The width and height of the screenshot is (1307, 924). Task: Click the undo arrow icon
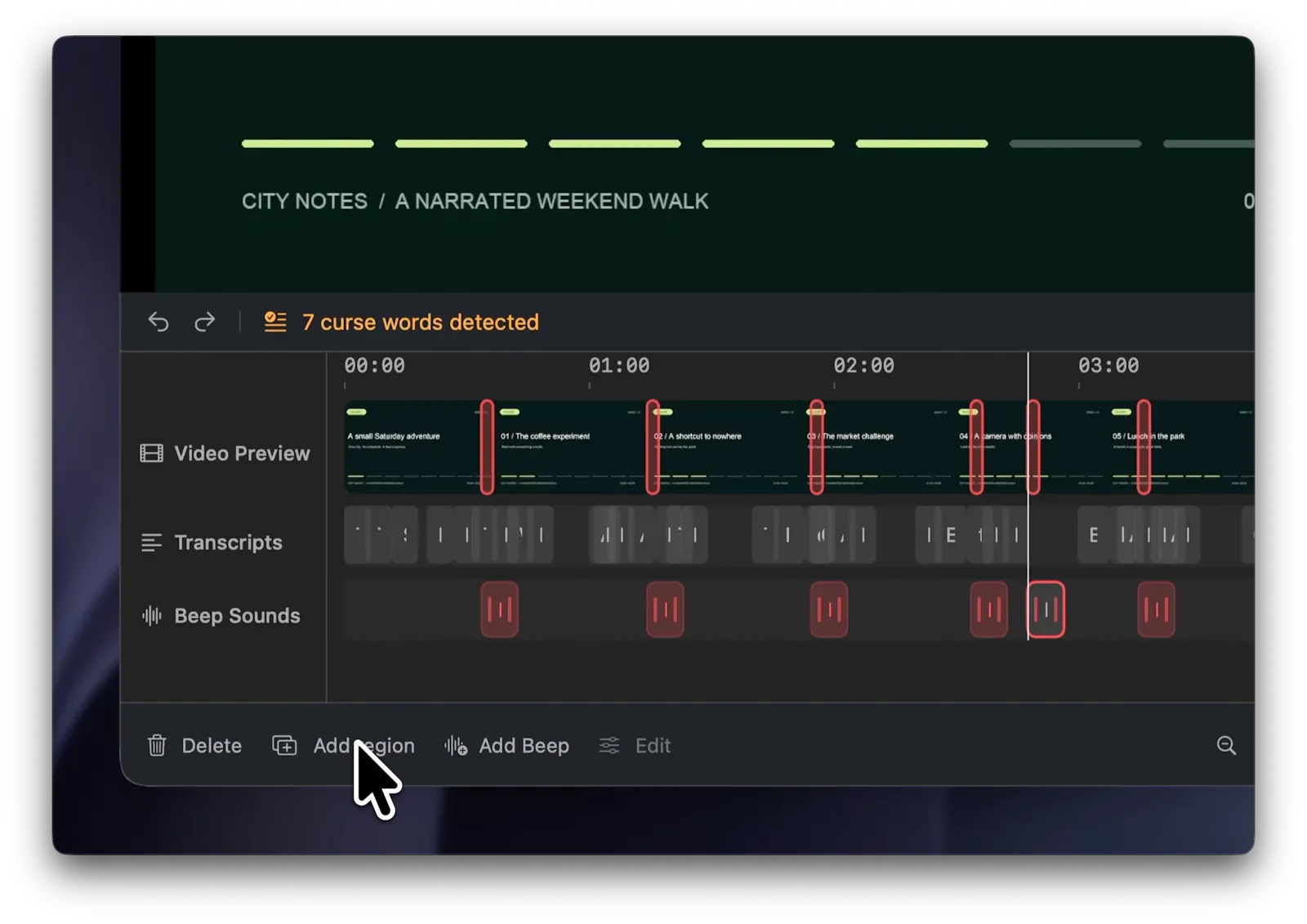(x=158, y=322)
